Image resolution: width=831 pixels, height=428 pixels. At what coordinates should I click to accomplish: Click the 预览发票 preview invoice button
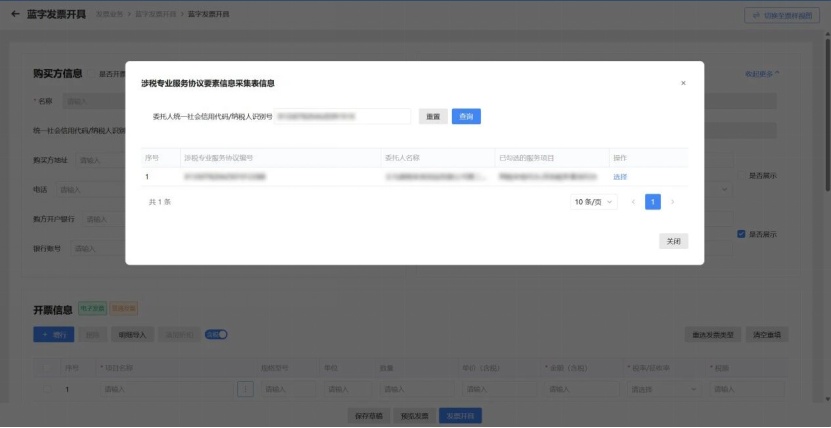[x=414, y=415]
